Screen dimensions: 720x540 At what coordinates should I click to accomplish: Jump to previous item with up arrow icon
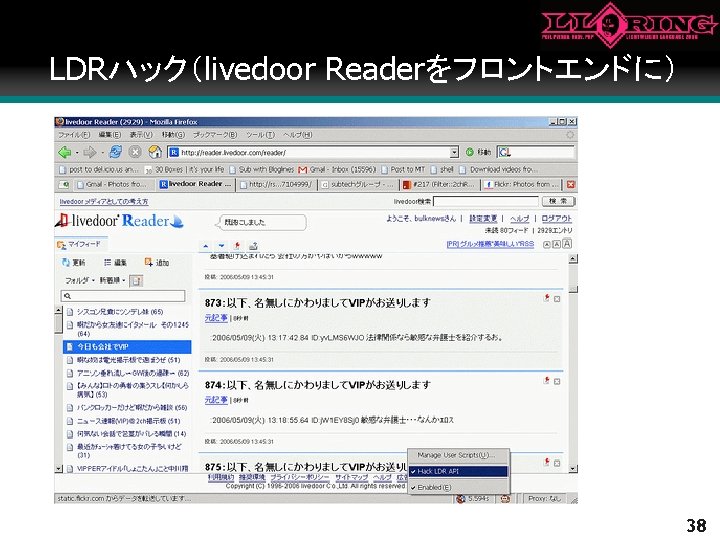point(206,246)
